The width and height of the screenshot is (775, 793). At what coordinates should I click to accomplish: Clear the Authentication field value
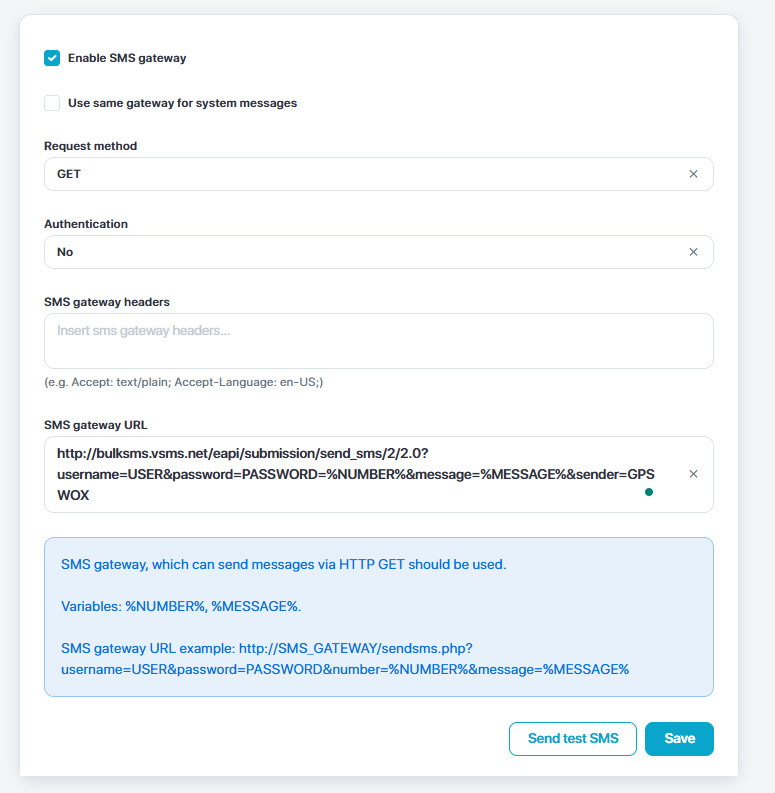point(693,252)
